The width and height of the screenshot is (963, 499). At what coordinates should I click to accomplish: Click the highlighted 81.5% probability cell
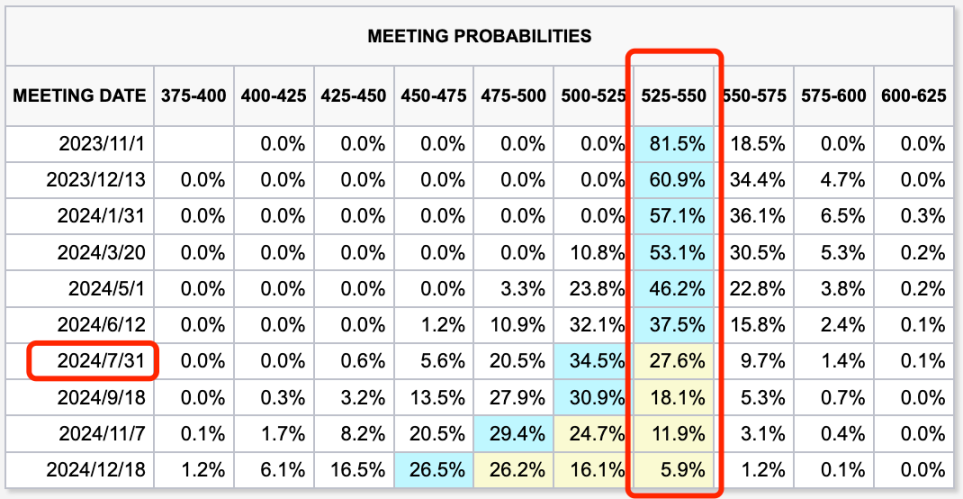[x=677, y=144]
